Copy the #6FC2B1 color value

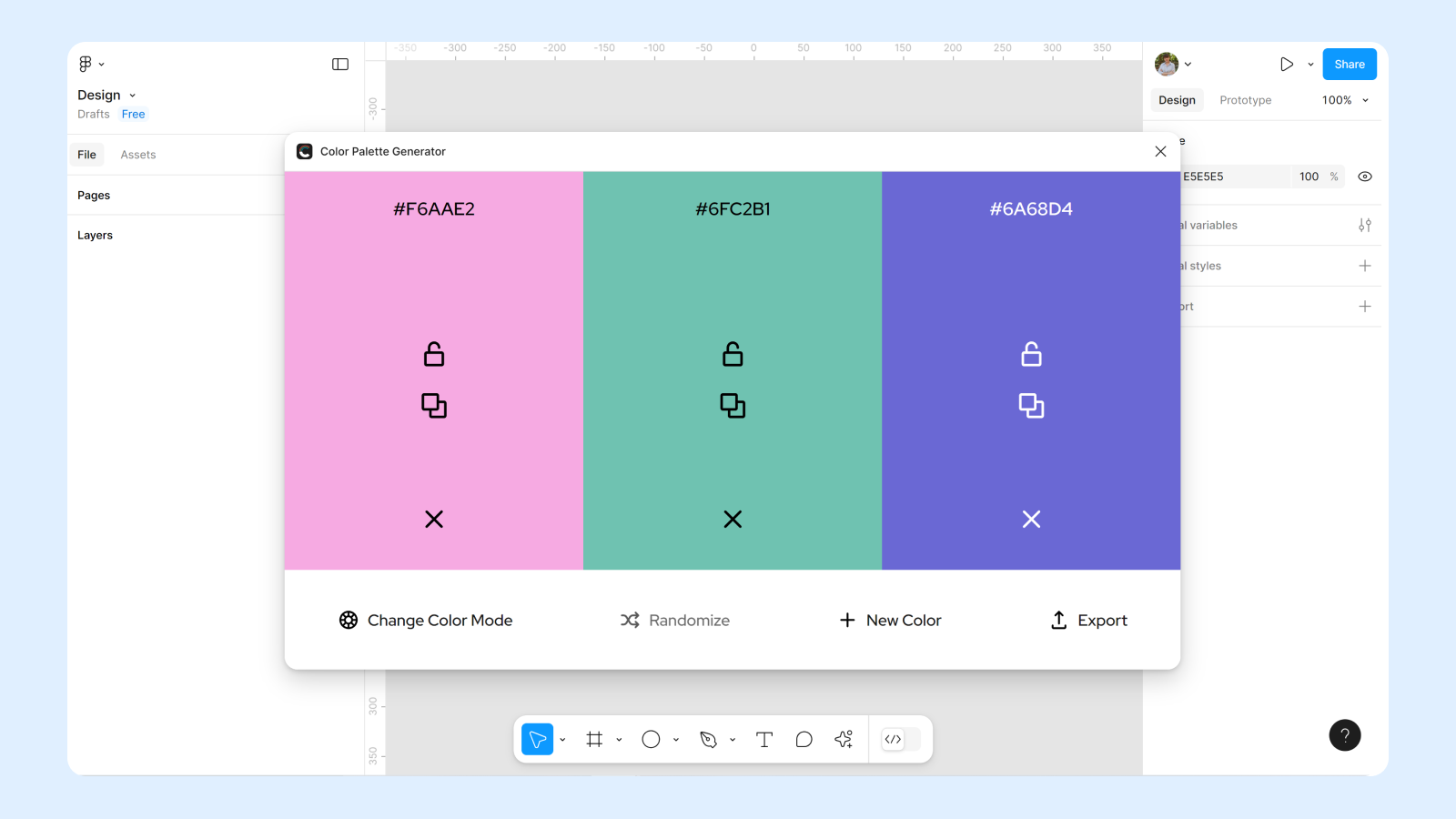coord(732,406)
